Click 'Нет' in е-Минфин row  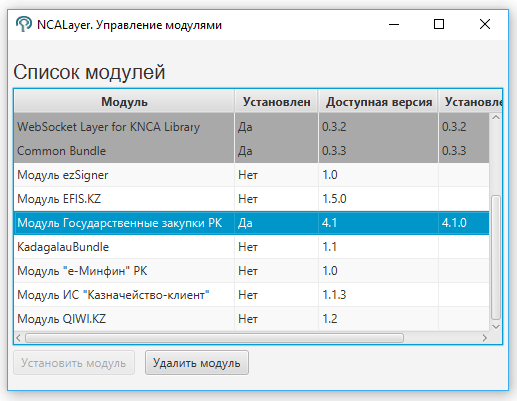248,271
